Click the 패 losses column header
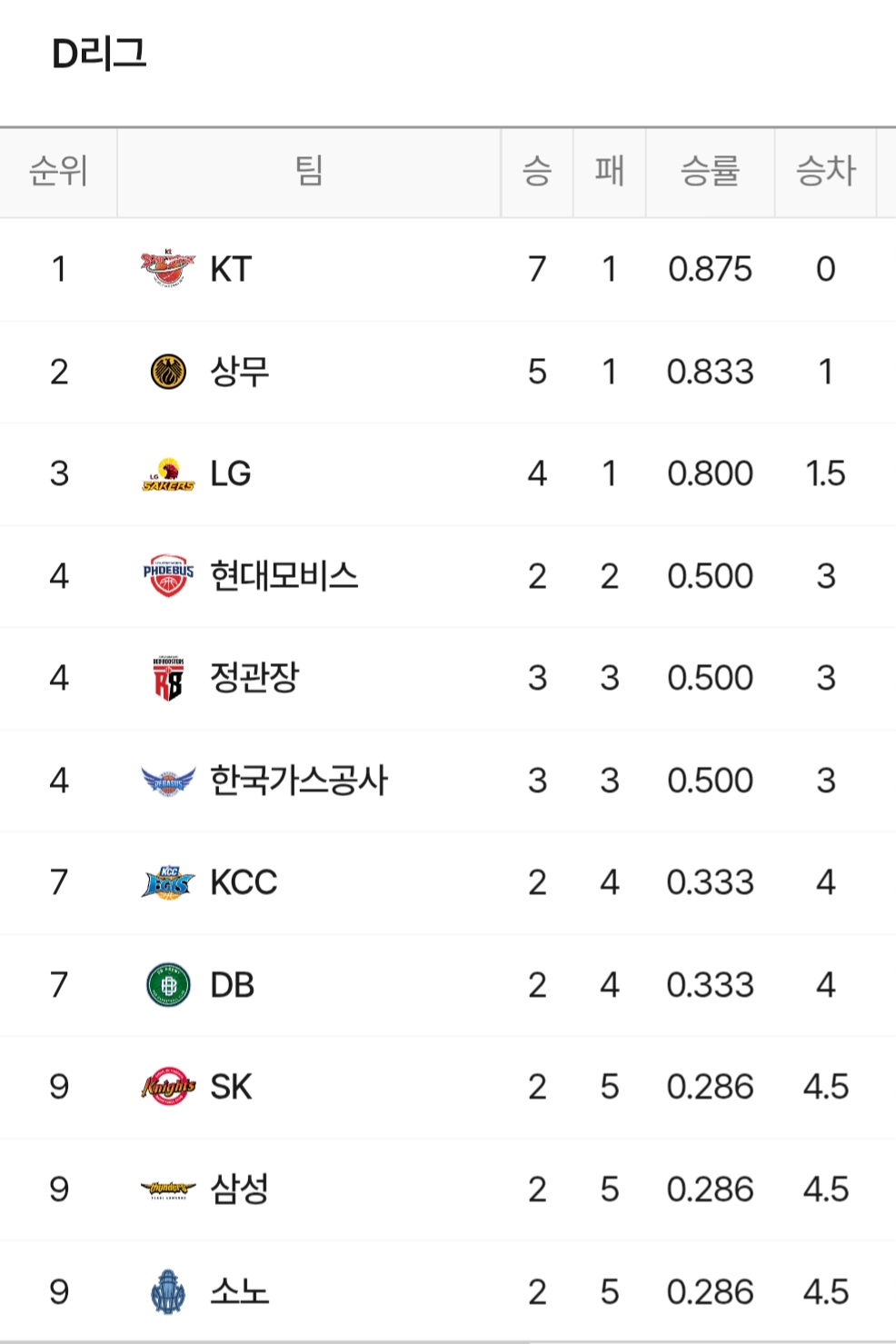This screenshot has height=1344, width=896. (609, 171)
